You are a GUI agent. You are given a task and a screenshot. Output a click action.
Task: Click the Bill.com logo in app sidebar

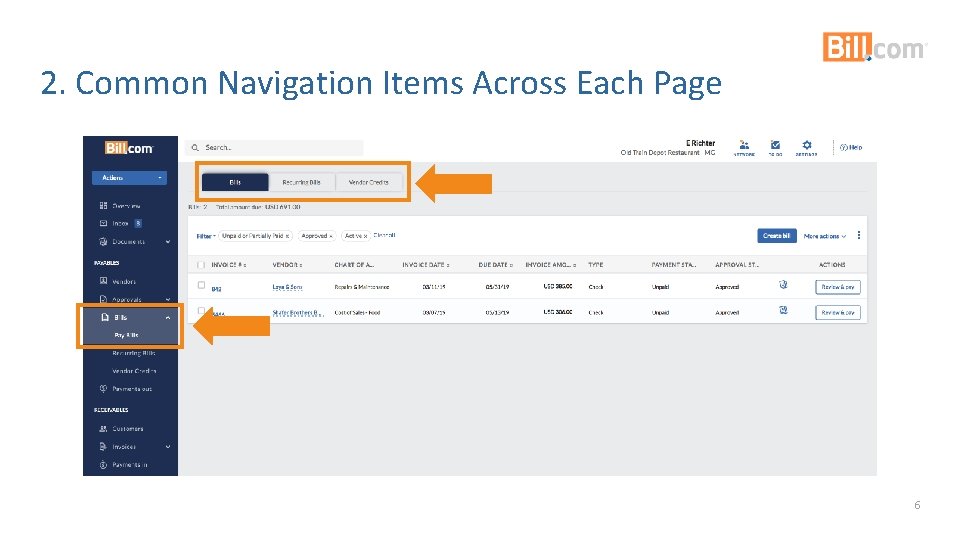pos(129,148)
